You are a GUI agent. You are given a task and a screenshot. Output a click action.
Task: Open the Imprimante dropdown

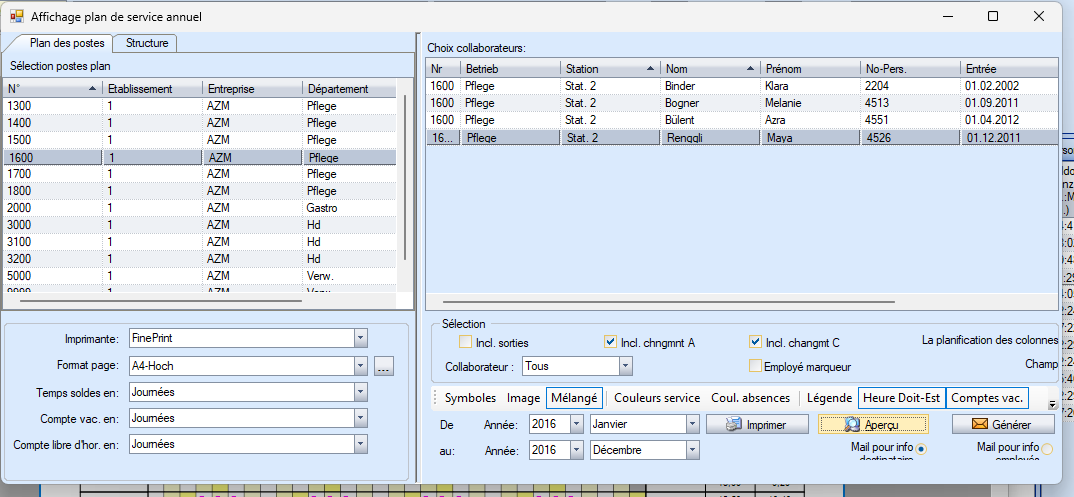(x=360, y=339)
